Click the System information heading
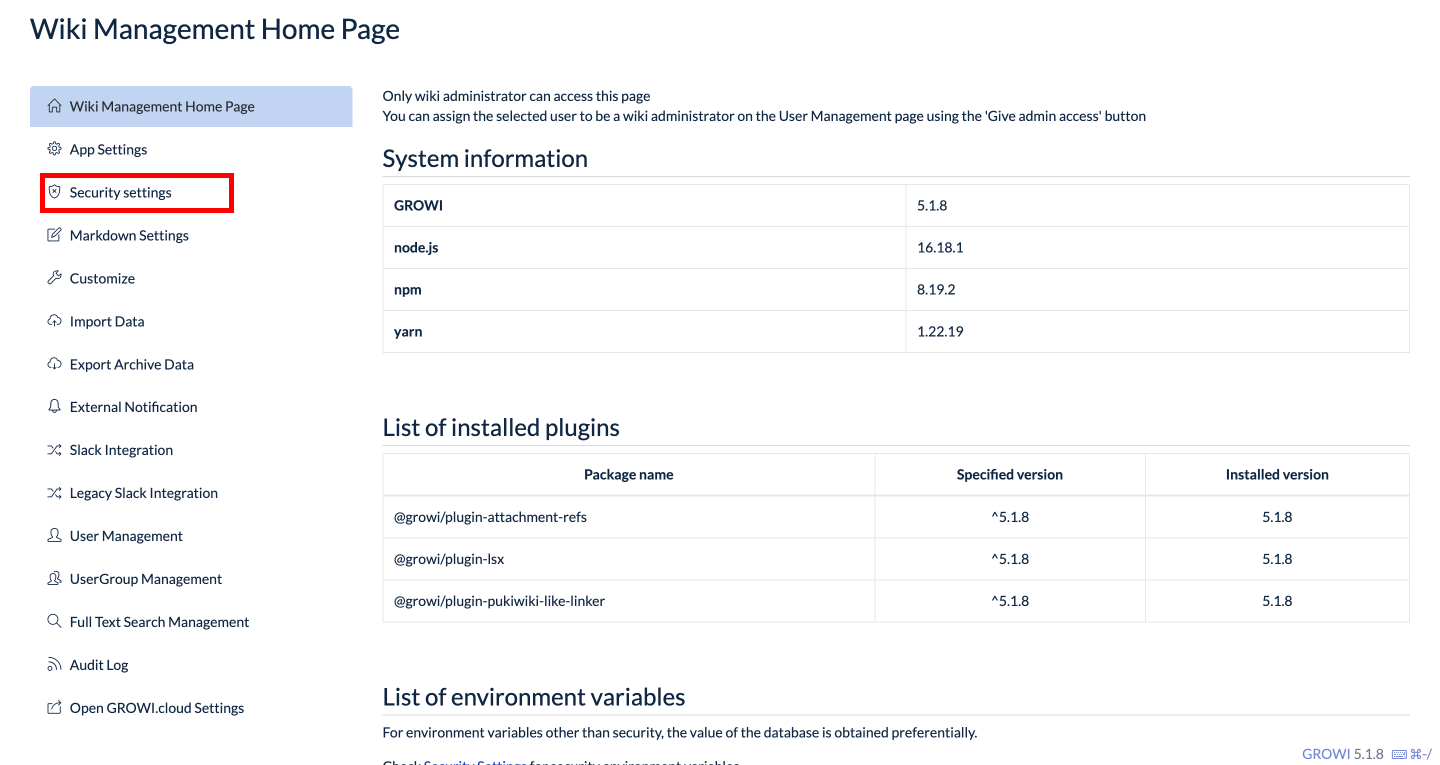 (485, 159)
